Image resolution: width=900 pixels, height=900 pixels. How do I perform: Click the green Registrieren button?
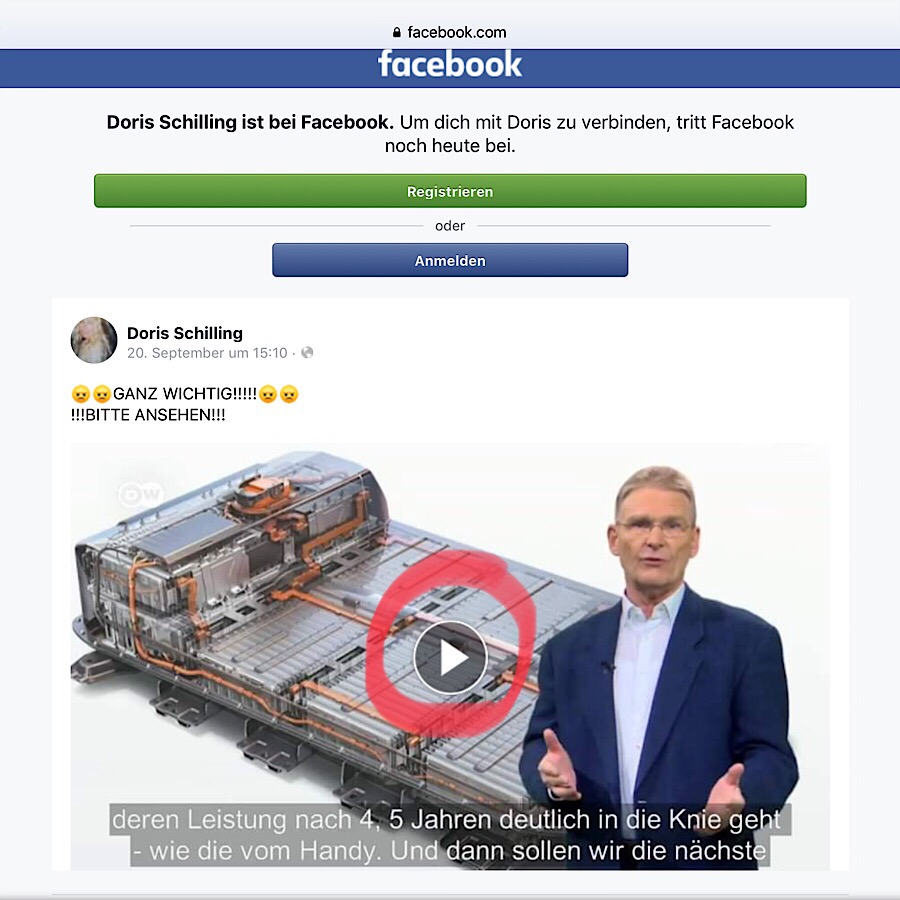click(x=450, y=191)
